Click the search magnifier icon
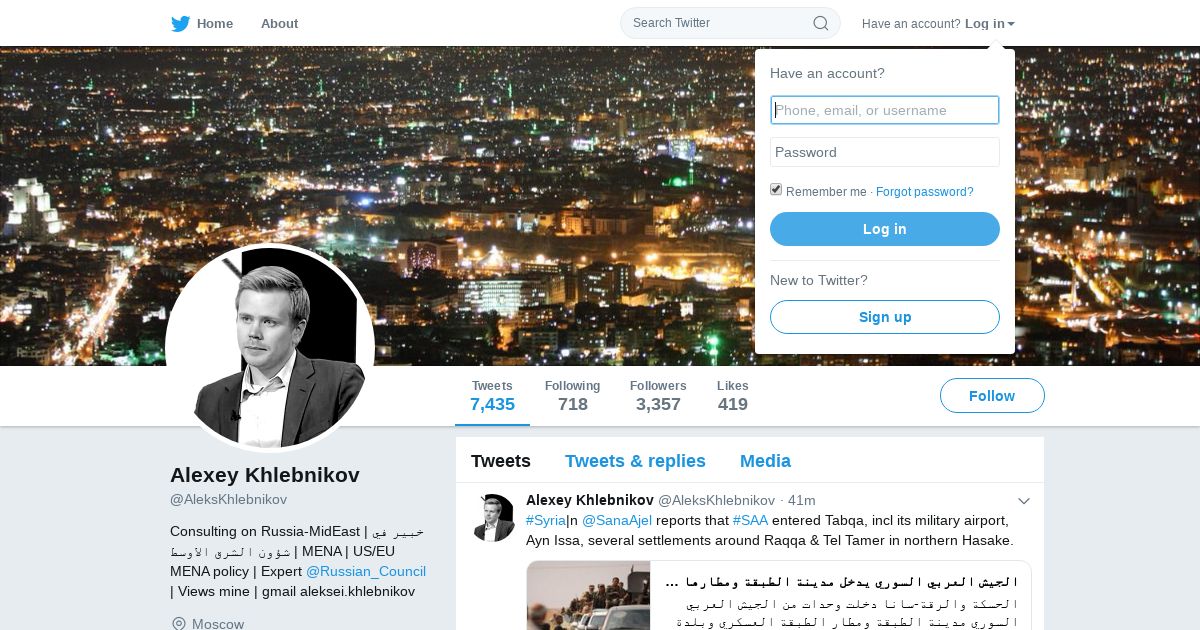Image resolution: width=1200 pixels, height=630 pixels. 820,23
